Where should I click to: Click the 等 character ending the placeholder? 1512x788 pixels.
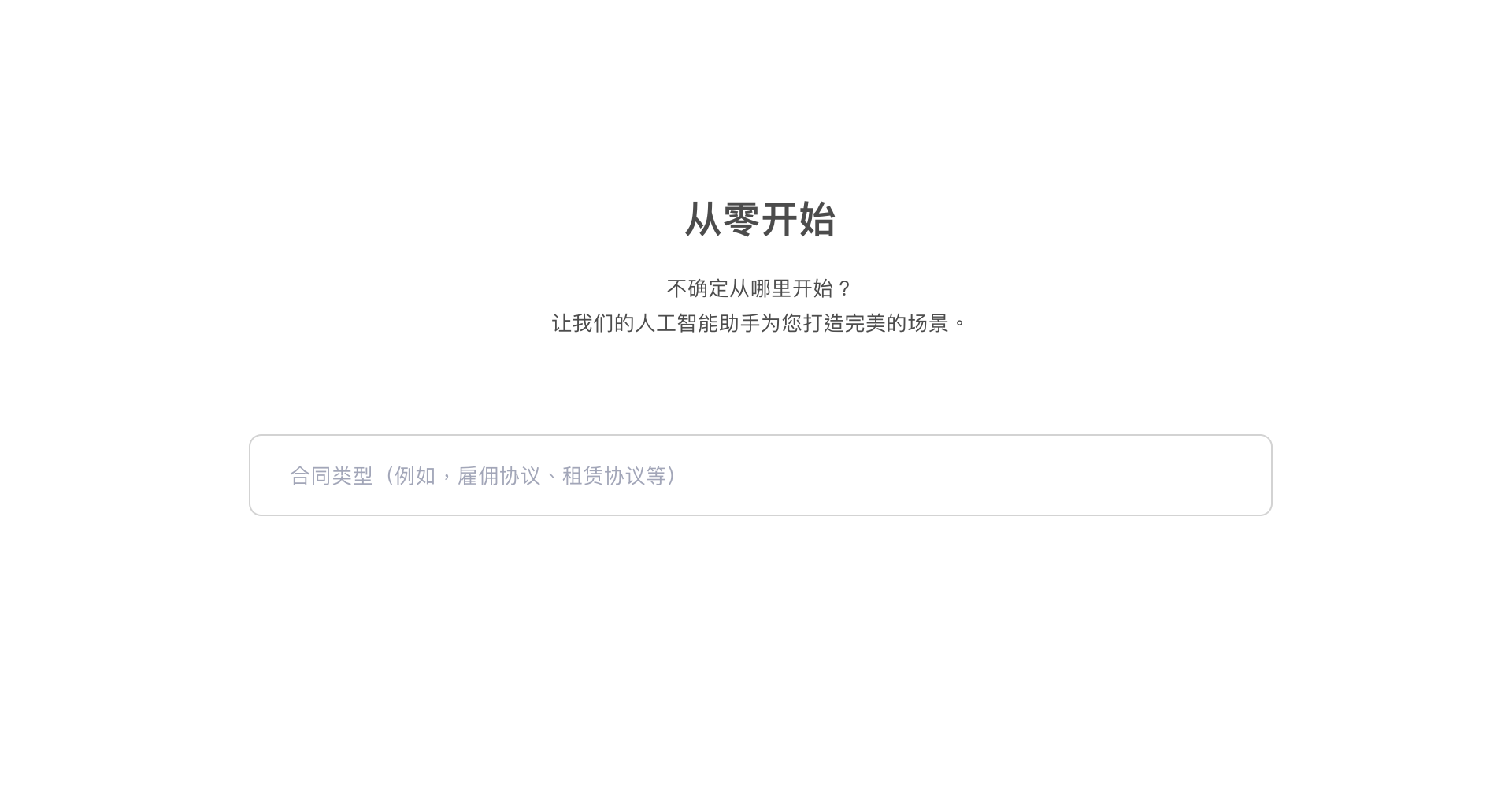656,476
